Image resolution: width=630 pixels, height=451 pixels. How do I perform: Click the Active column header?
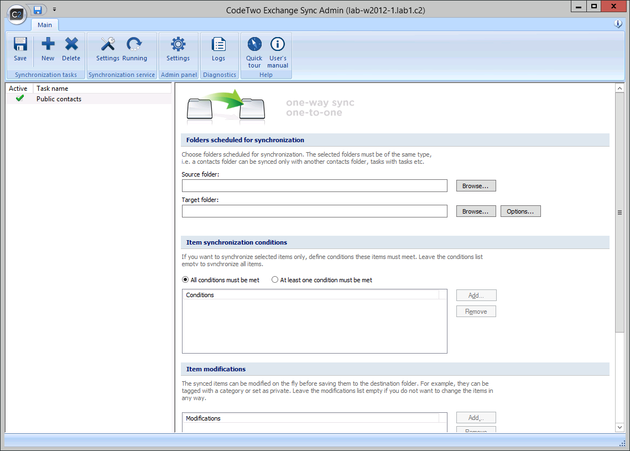pos(18,88)
